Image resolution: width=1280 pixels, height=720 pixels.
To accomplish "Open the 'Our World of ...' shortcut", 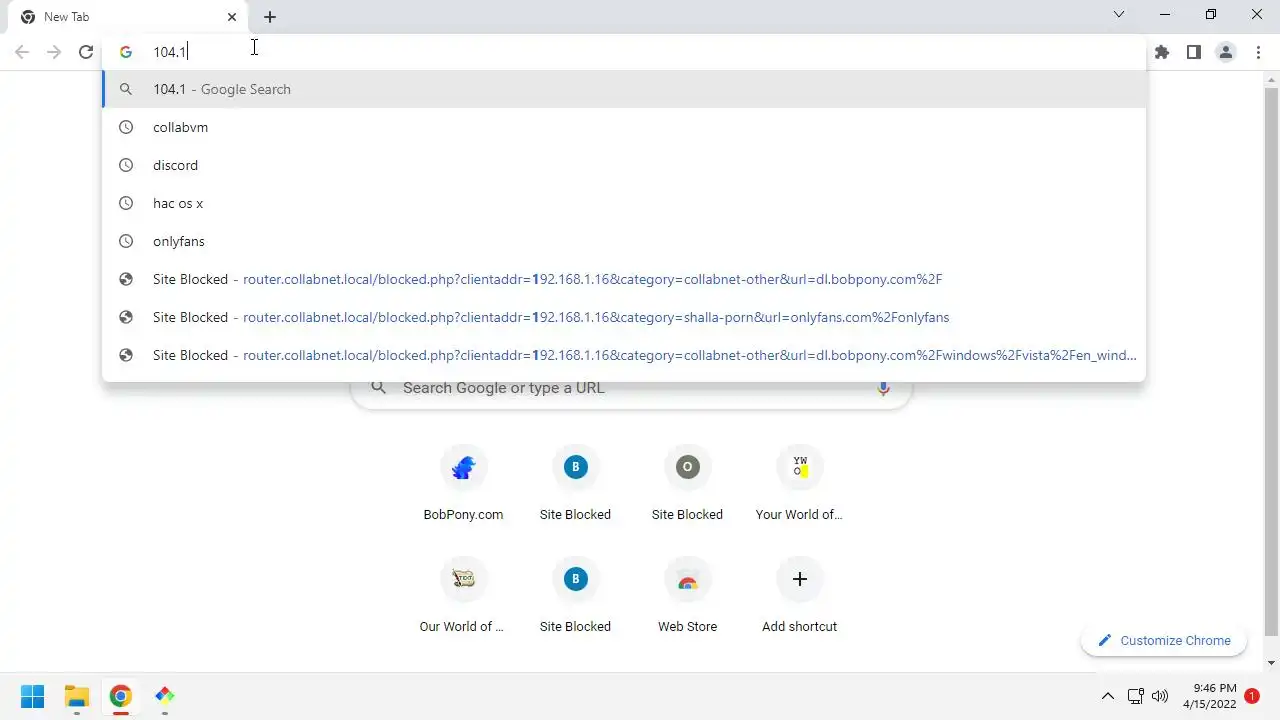I will [x=463, y=597].
